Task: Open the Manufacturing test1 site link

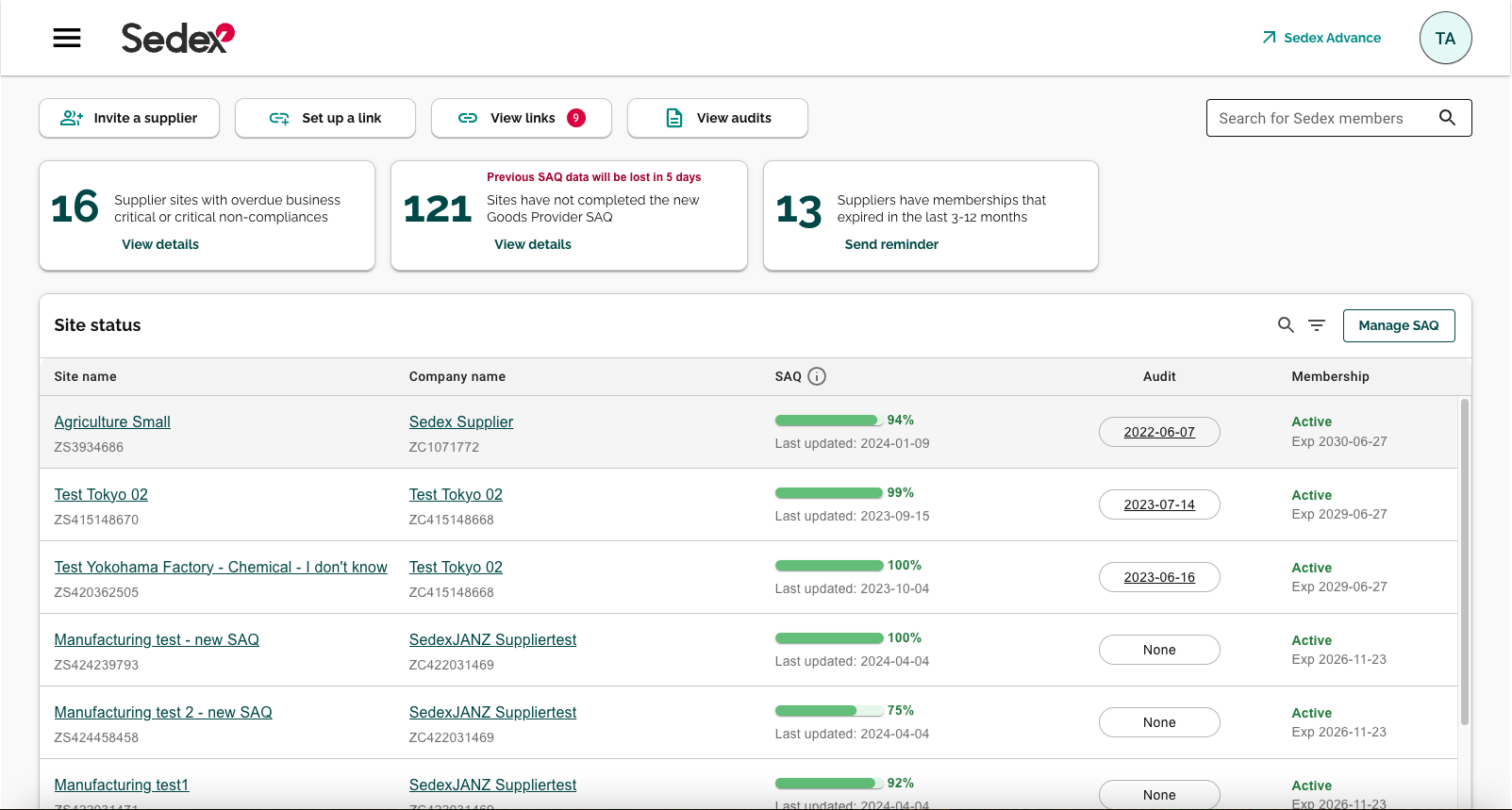Action: pos(122,785)
